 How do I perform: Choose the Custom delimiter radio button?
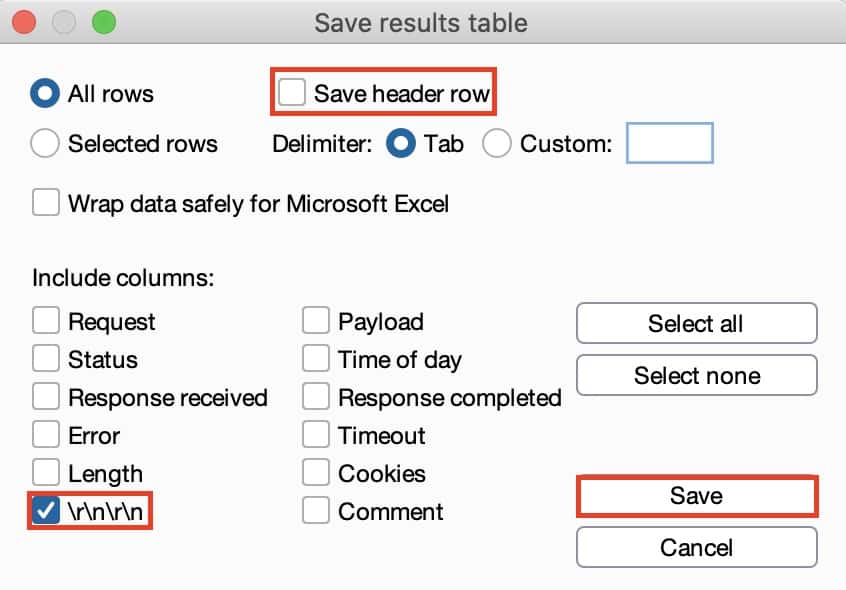pyautogui.click(x=497, y=144)
